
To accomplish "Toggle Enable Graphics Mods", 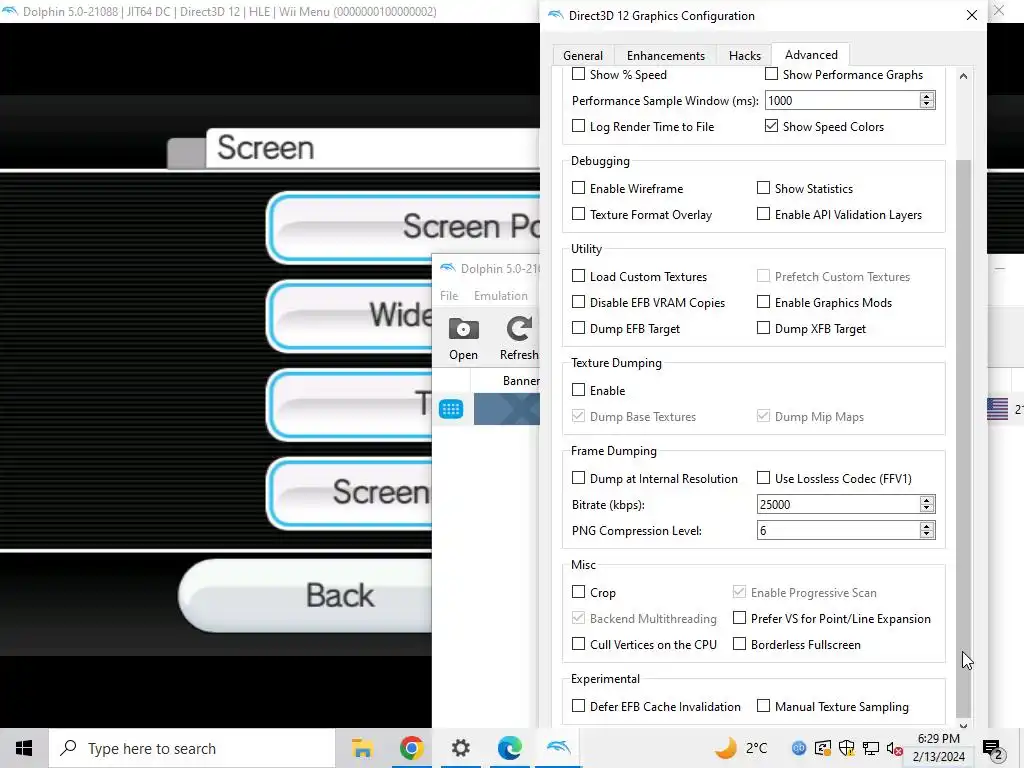I will tap(763, 302).
